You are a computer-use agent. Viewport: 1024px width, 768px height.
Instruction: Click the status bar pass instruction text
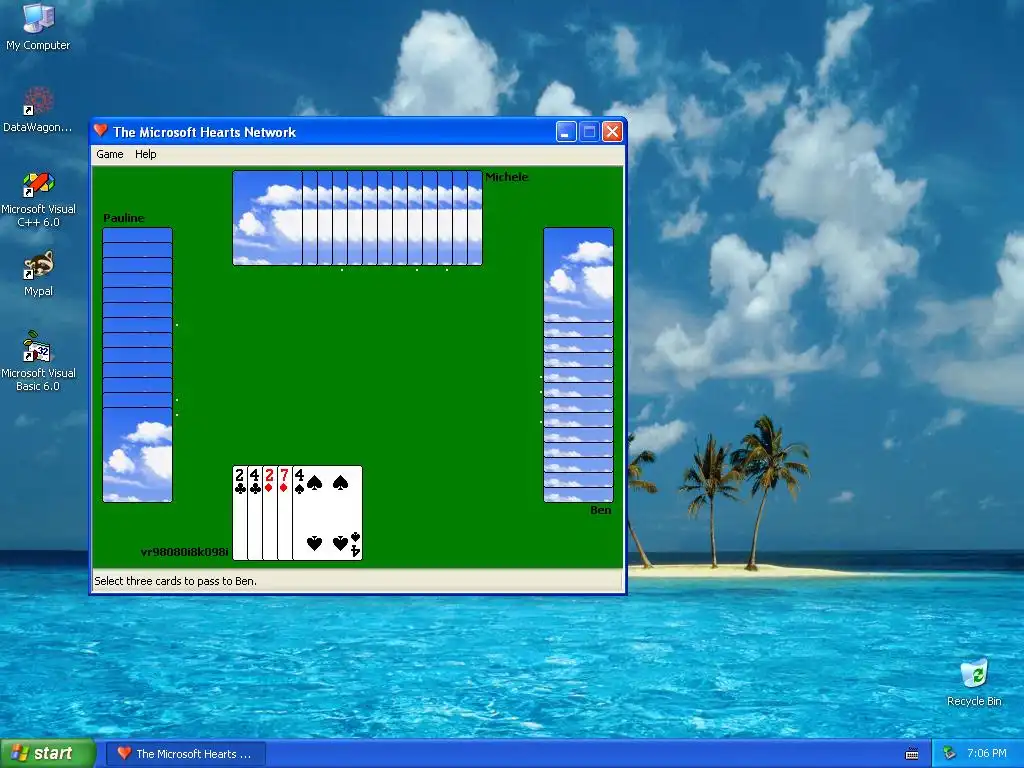(175, 581)
